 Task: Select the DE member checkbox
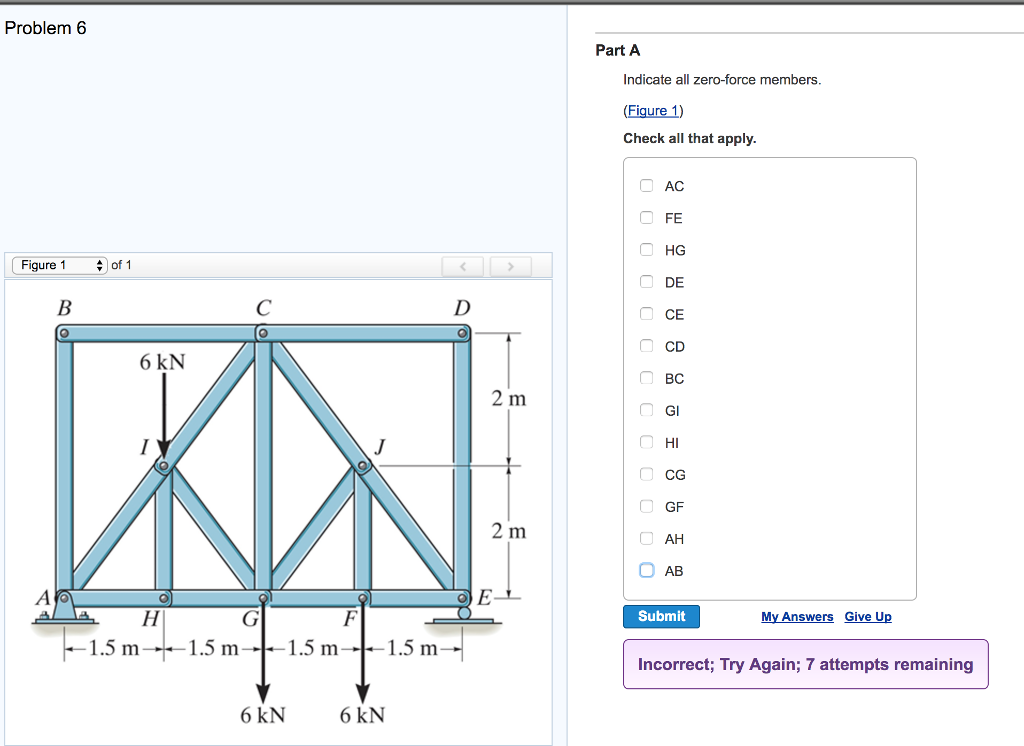[x=647, y=282]
